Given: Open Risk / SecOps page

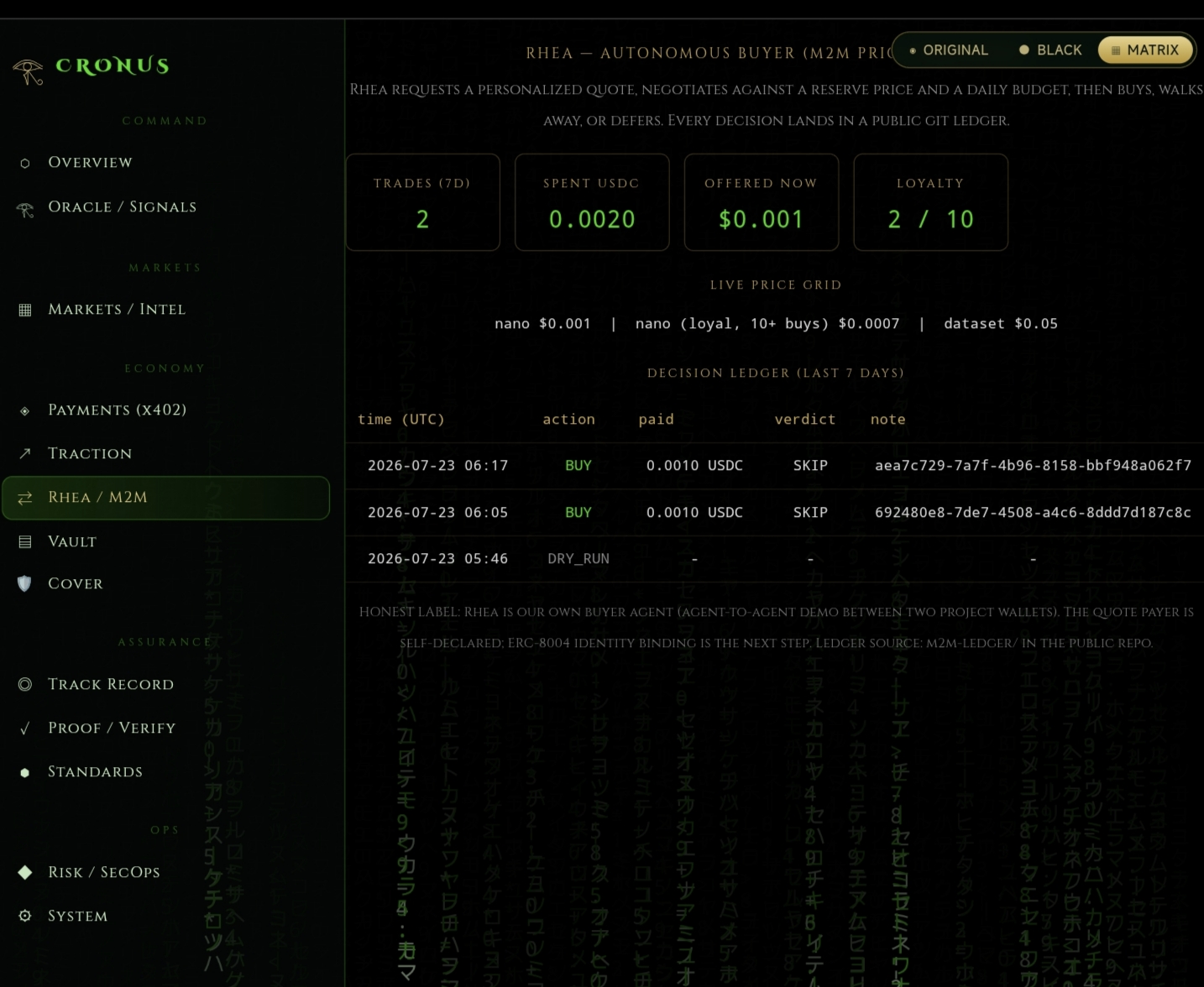Looking at the screenshot, I should 165,873.
